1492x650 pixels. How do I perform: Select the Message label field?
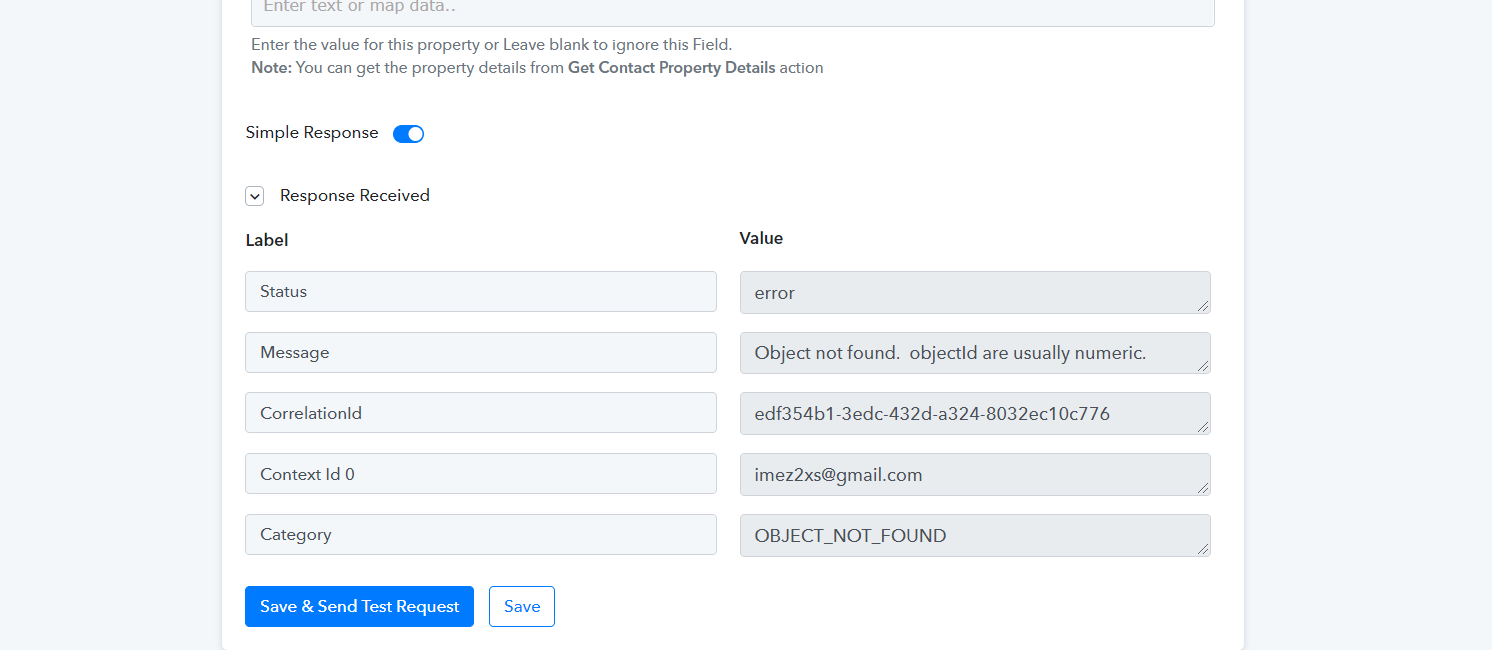(481, 352)
